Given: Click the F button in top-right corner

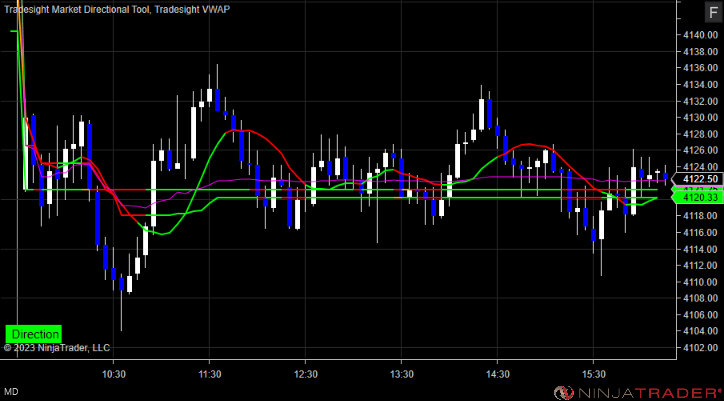Looking at the screenshot, I should point(712,12).
